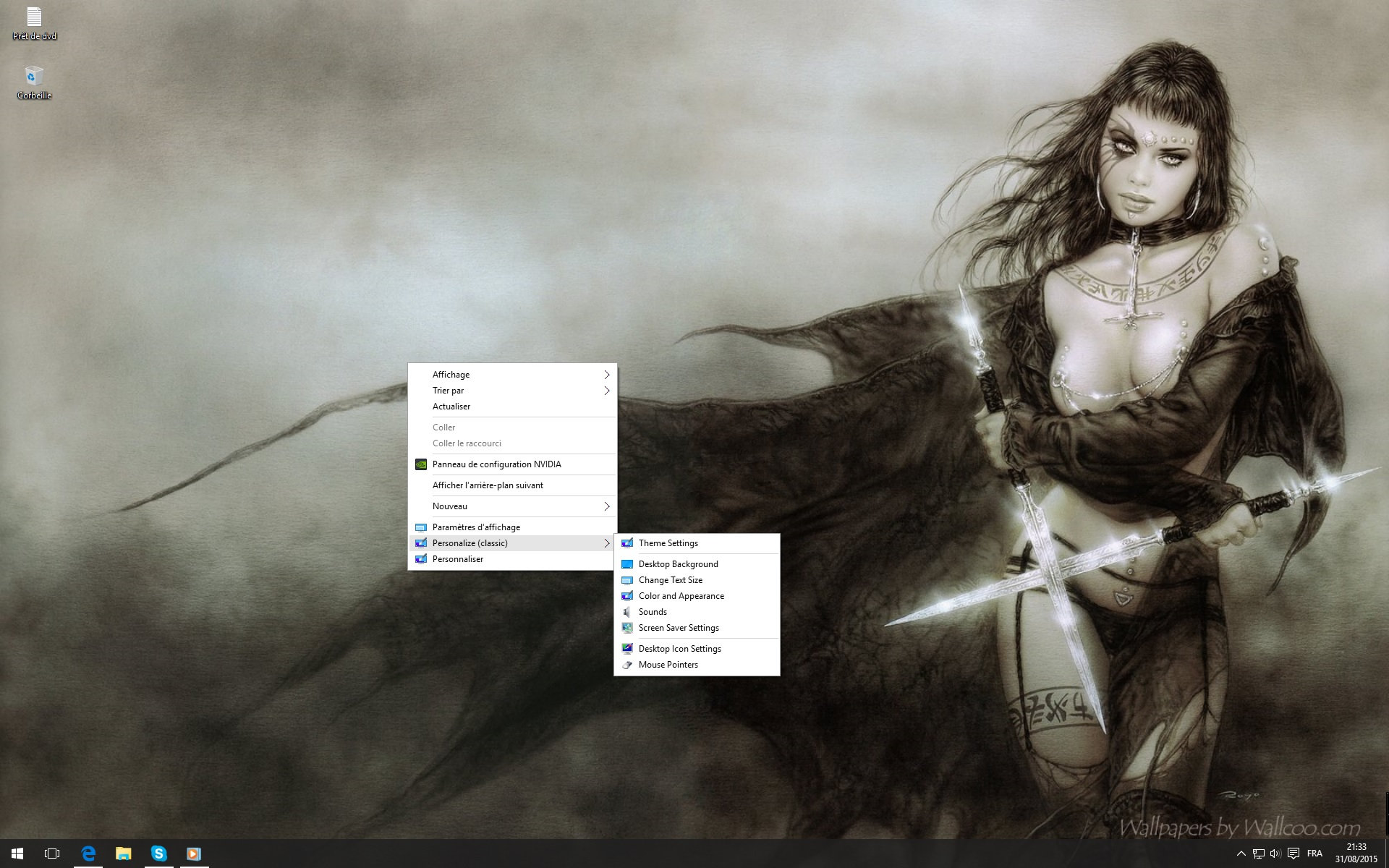
Task: Click the FRA language indicator
Action: (1314, 854)
